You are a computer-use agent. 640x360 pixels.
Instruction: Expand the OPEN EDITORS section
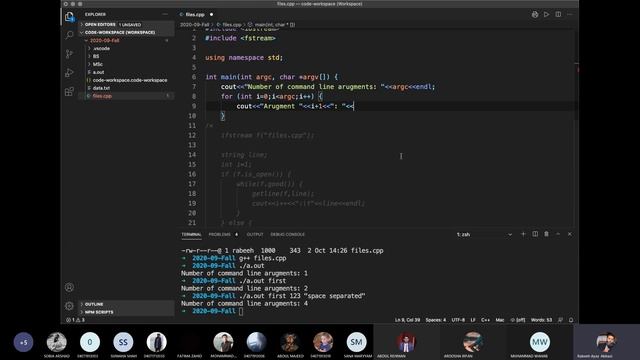127,24
